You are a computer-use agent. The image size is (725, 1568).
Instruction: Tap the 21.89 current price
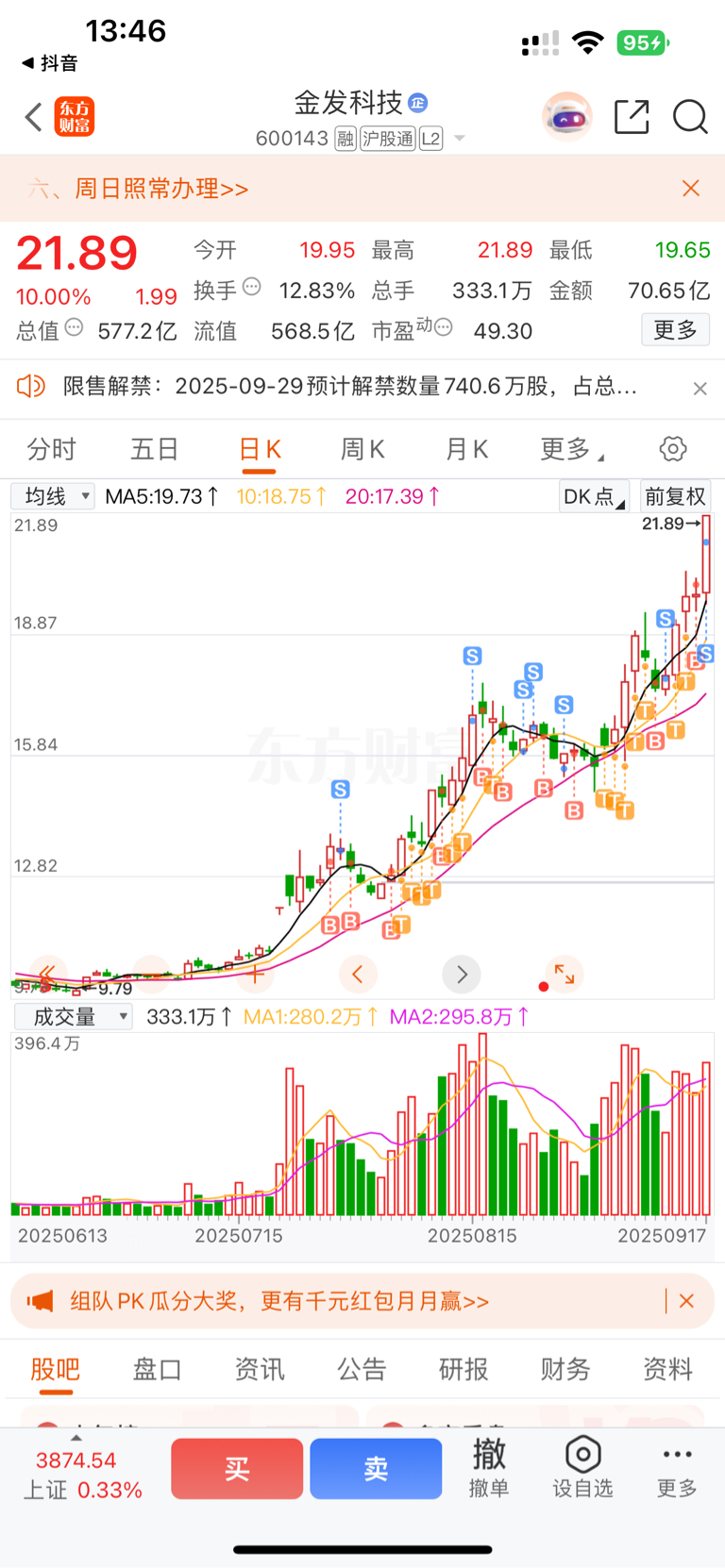point(76,253)
